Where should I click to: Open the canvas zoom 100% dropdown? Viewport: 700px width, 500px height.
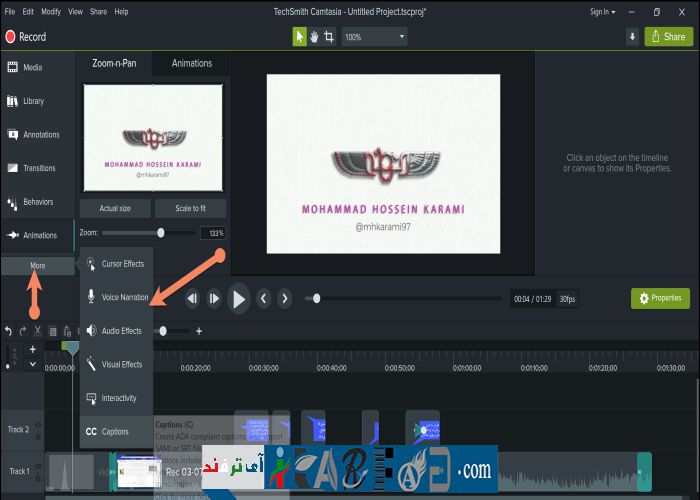pos(375,37)
